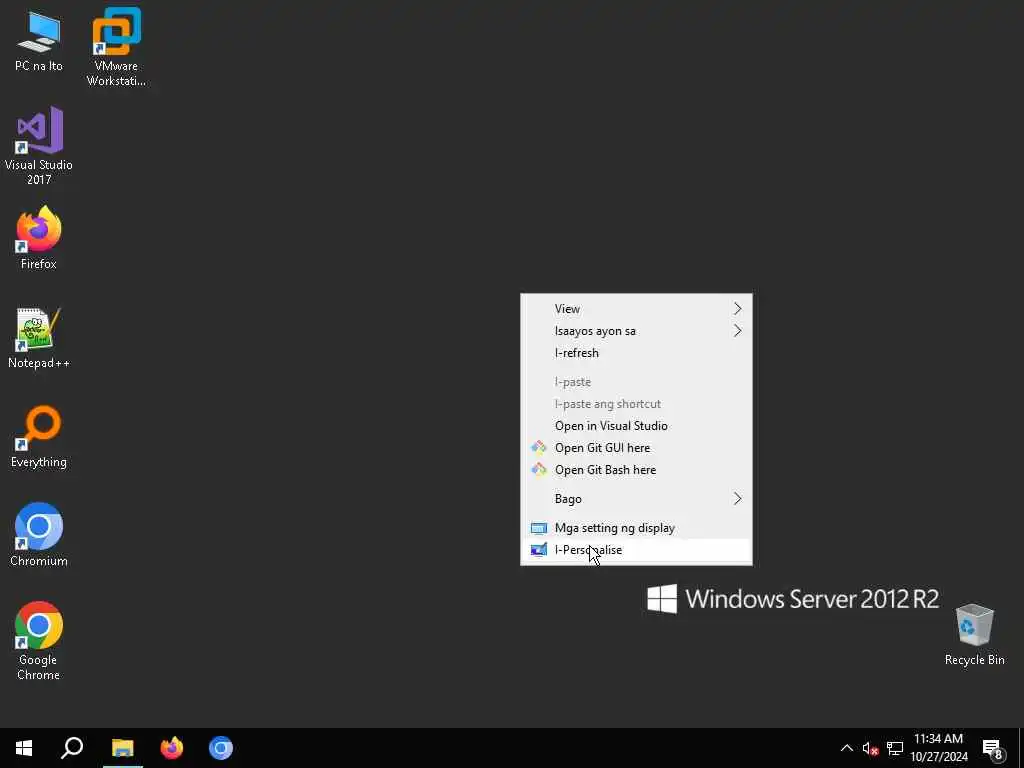Screen dimensions: 1024x768
Task: Open Mga setting ng display
Action: 636,528
